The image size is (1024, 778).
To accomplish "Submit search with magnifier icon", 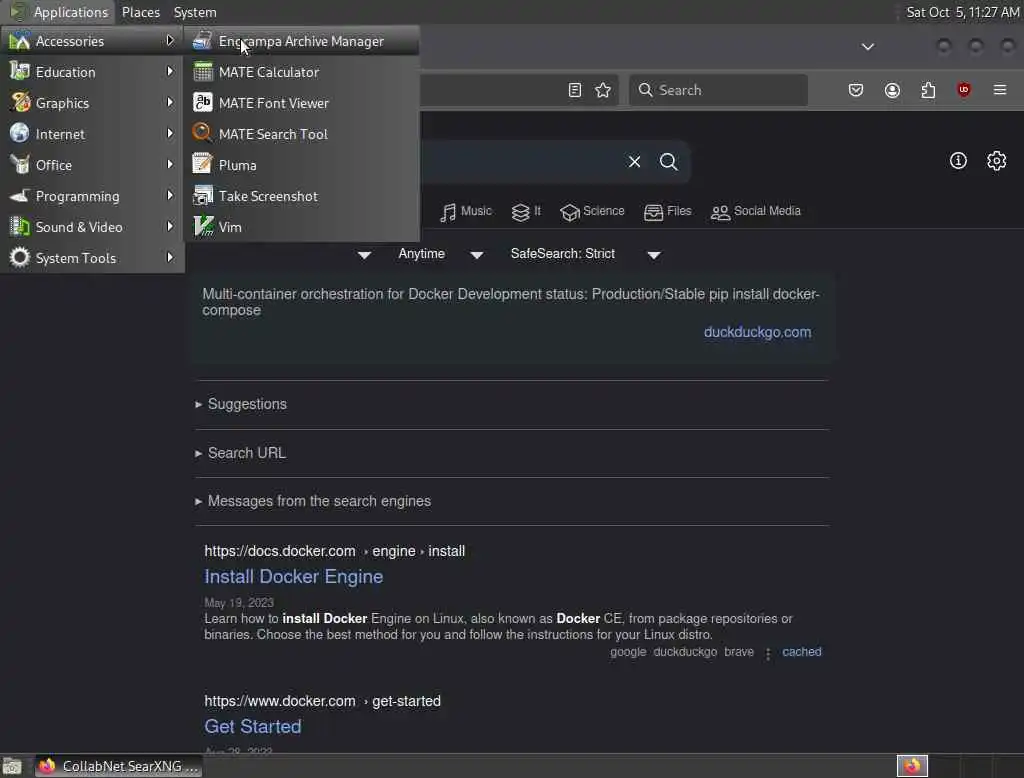I will pyautogui.click(x=668, y=161).
